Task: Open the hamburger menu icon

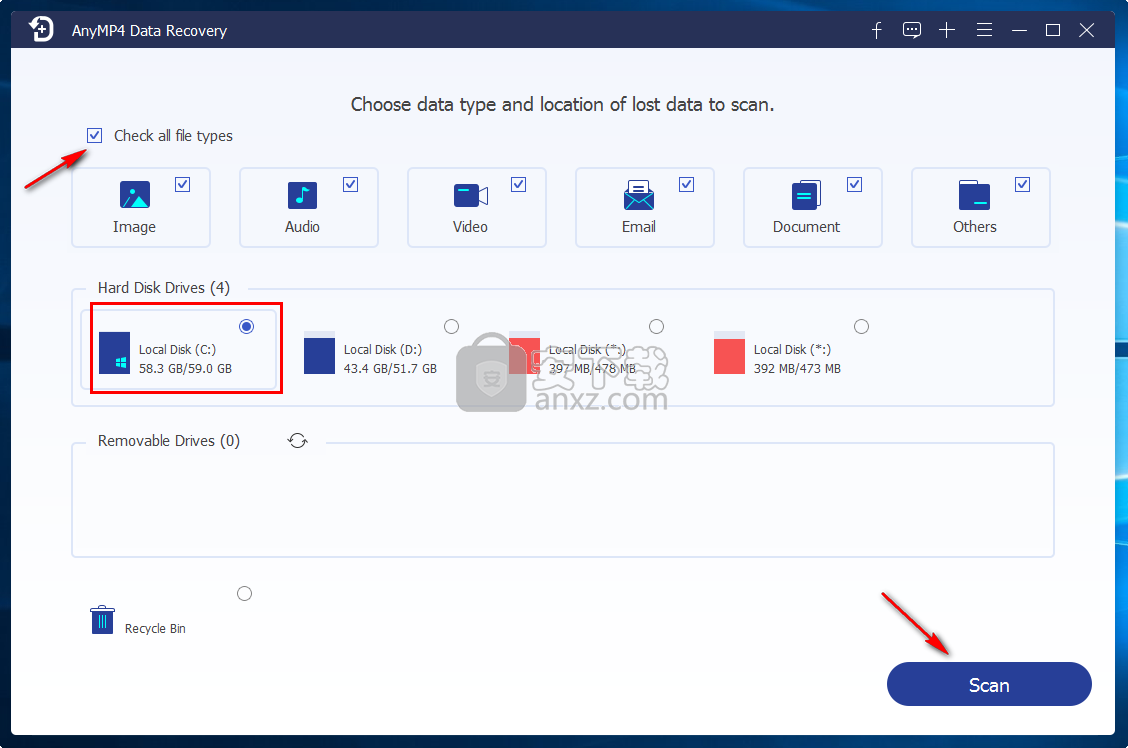Action: (984, 30)
